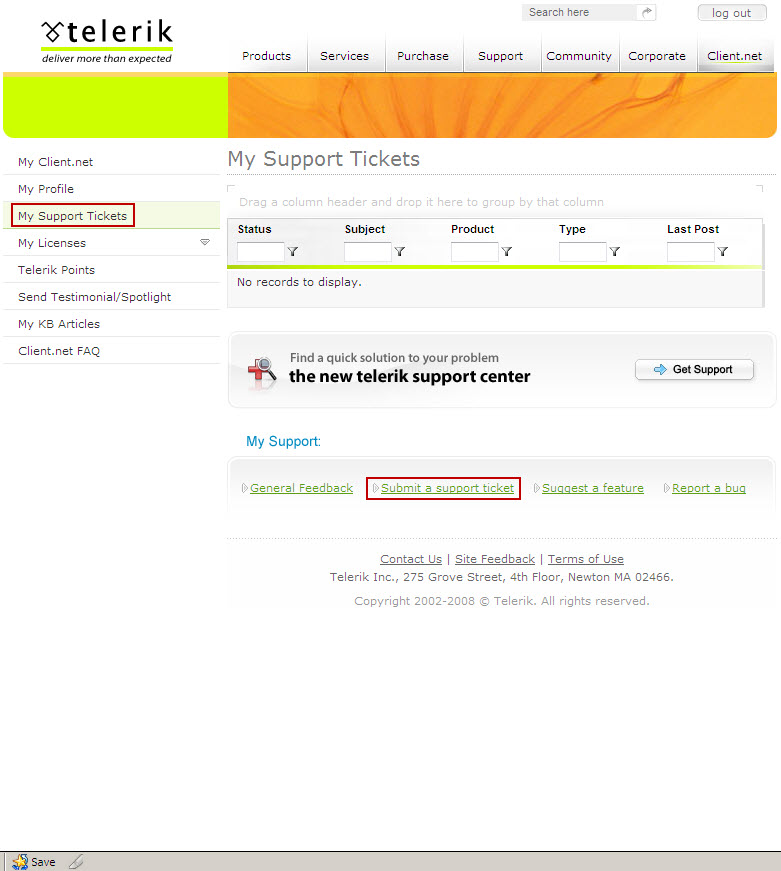Click the General Feedback link
Image resolution: width=781 pixels, height=871 pixels.
[301, 488]
